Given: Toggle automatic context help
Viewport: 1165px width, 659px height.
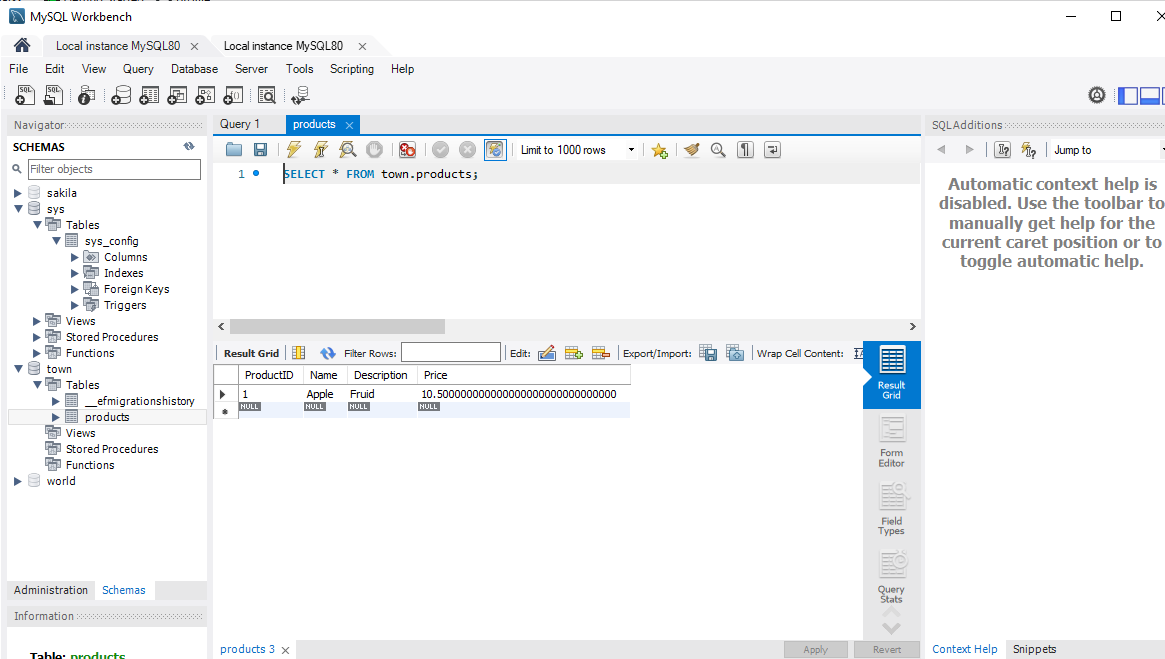Looking at the screenshot, I should (1029, 149).
